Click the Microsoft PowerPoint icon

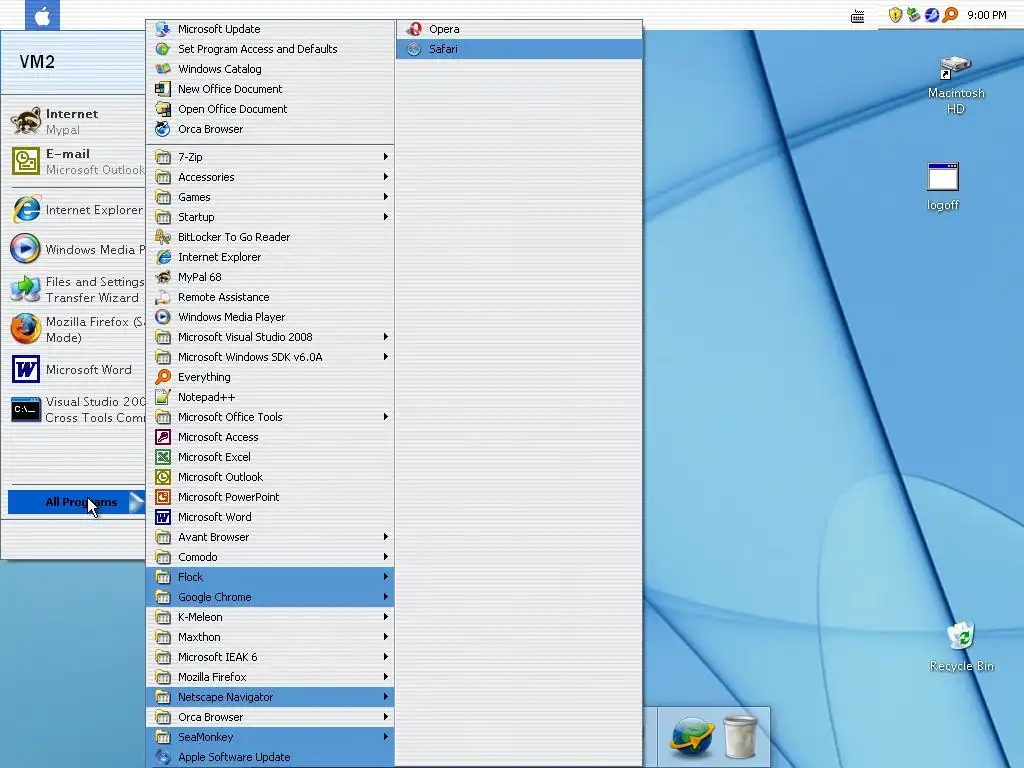point(163,497)
